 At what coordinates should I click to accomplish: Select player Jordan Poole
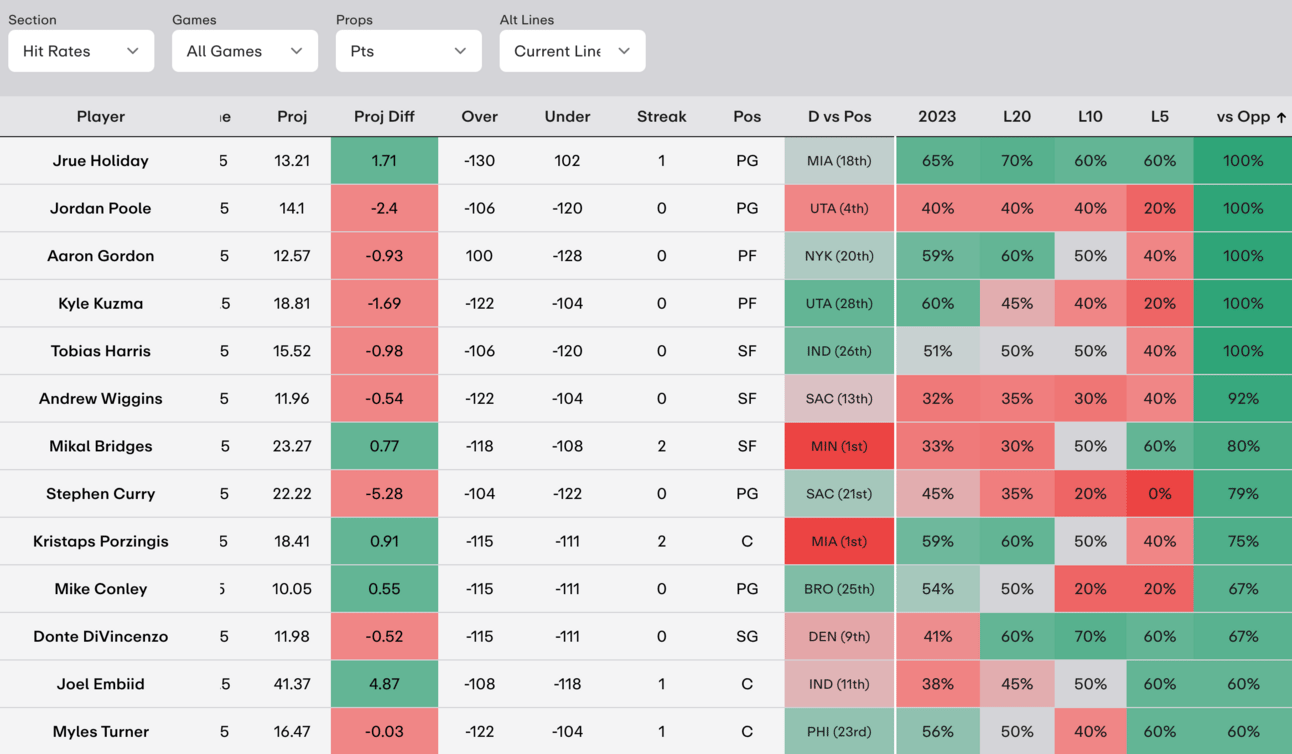click(101, 208)
